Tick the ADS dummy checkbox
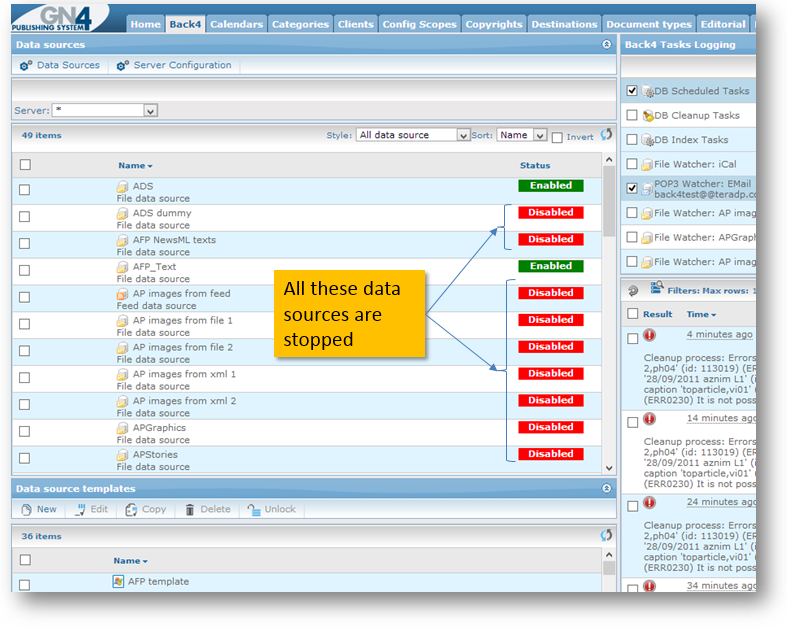This screenshot has height=628, width=787. pyautogui.click(x=25, y=217)
